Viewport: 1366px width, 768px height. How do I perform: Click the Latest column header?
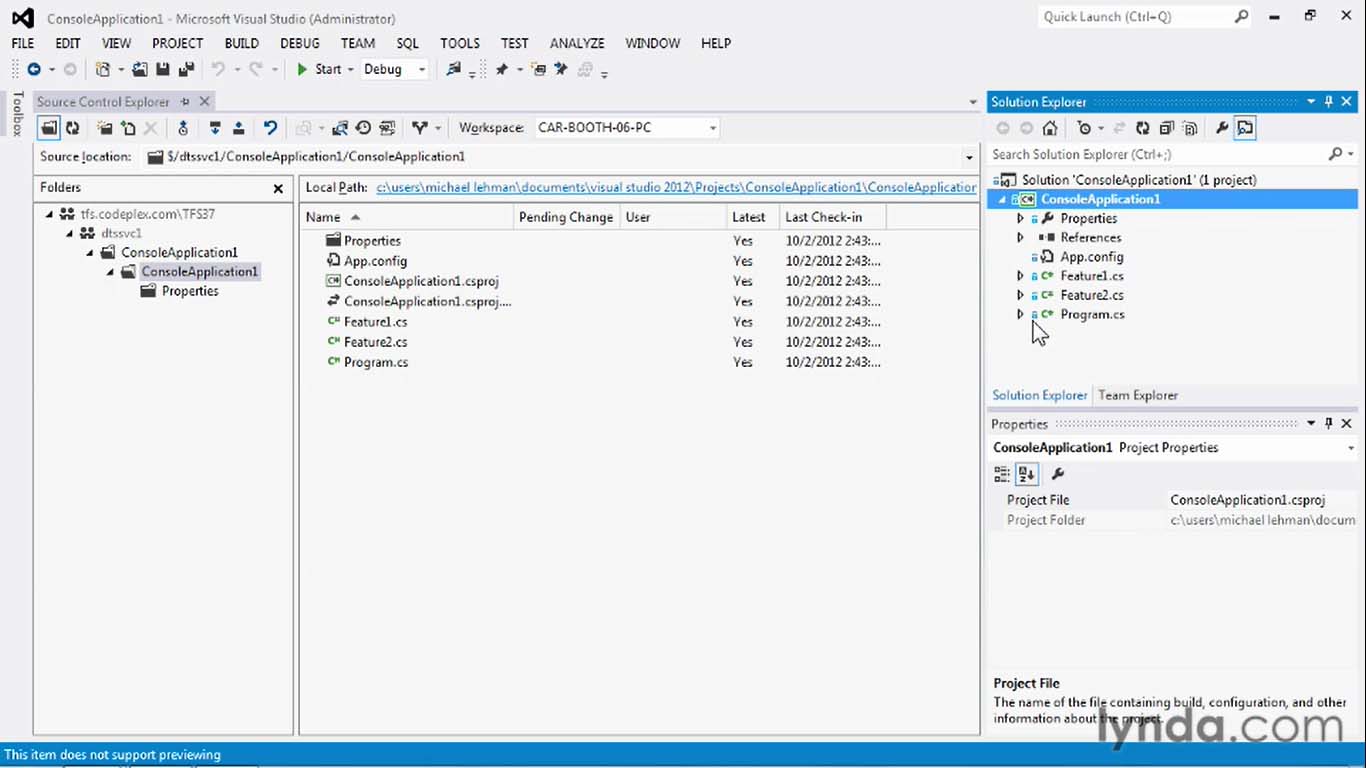point(752,217)
